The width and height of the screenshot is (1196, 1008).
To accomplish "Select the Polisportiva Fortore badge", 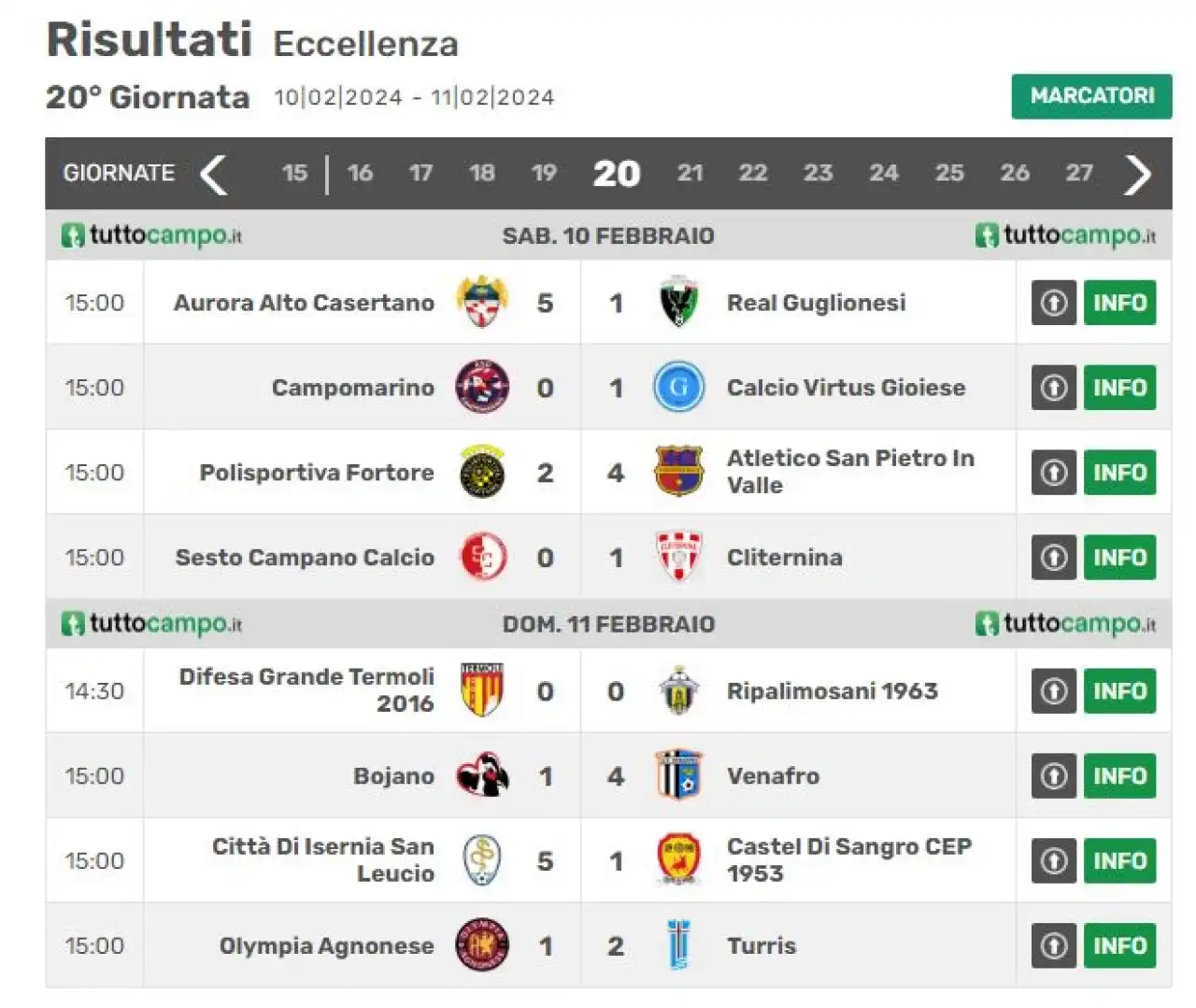I will (482, 472).
